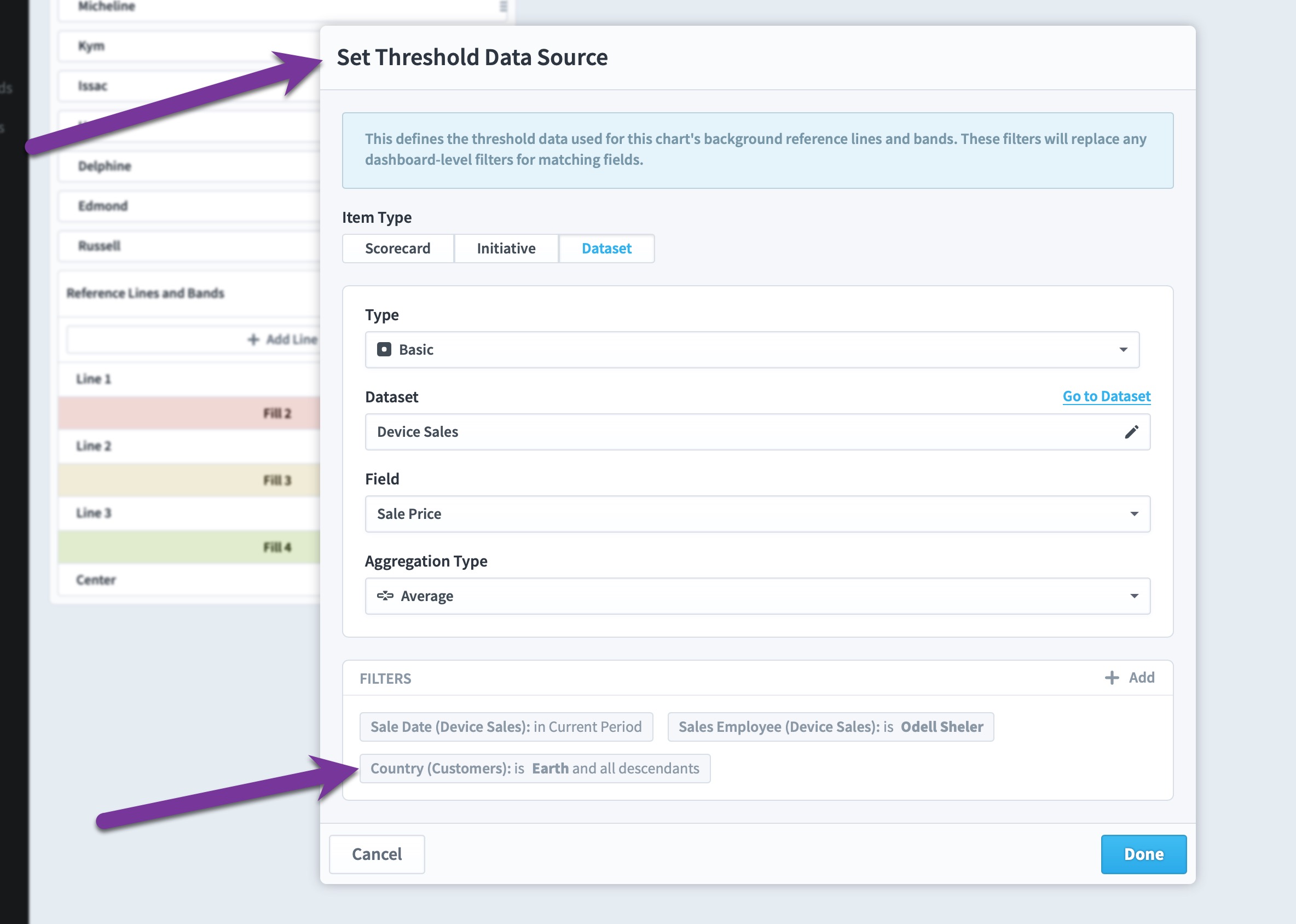The image size is (1296, 924).
Task: Click the Type dropdown caret arrow
Action: 1123,350
